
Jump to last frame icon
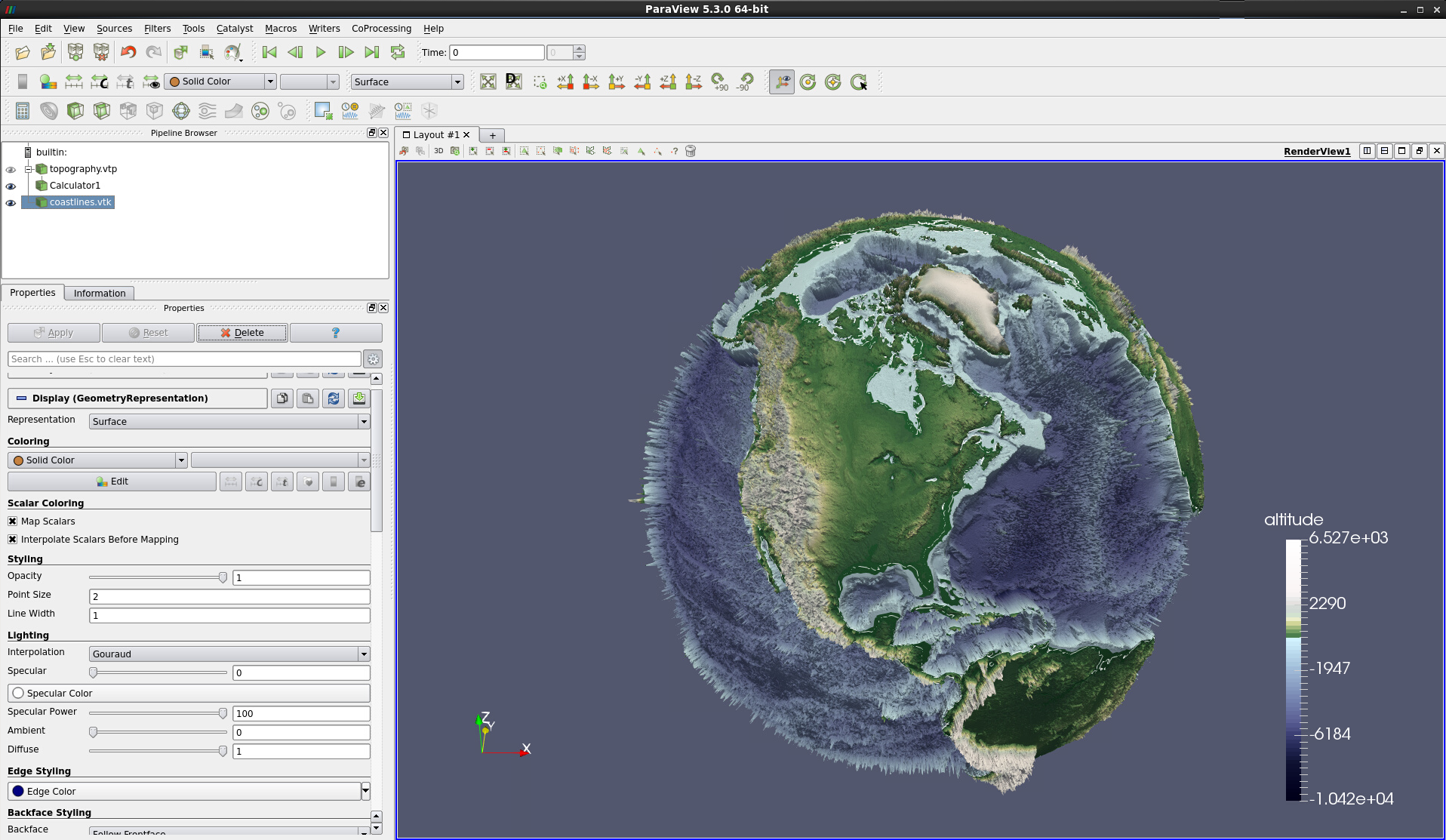371,52
